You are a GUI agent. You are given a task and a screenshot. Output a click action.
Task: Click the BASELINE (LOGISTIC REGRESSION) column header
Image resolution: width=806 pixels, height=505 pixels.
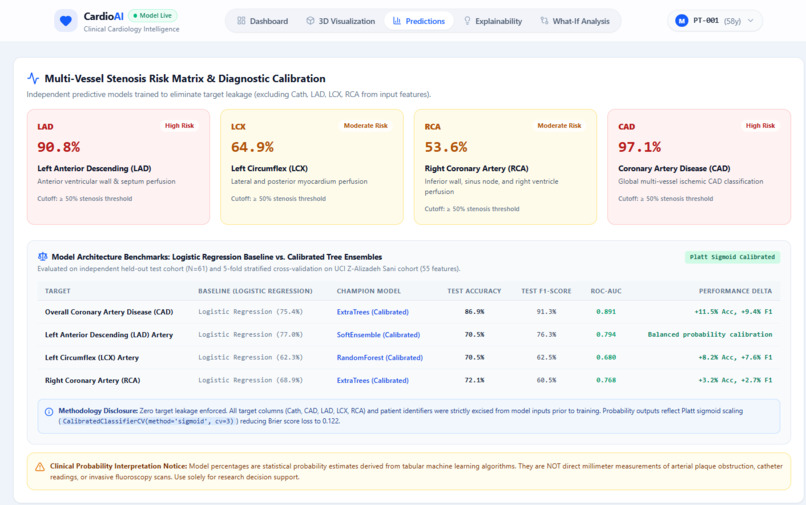(255, 291)
